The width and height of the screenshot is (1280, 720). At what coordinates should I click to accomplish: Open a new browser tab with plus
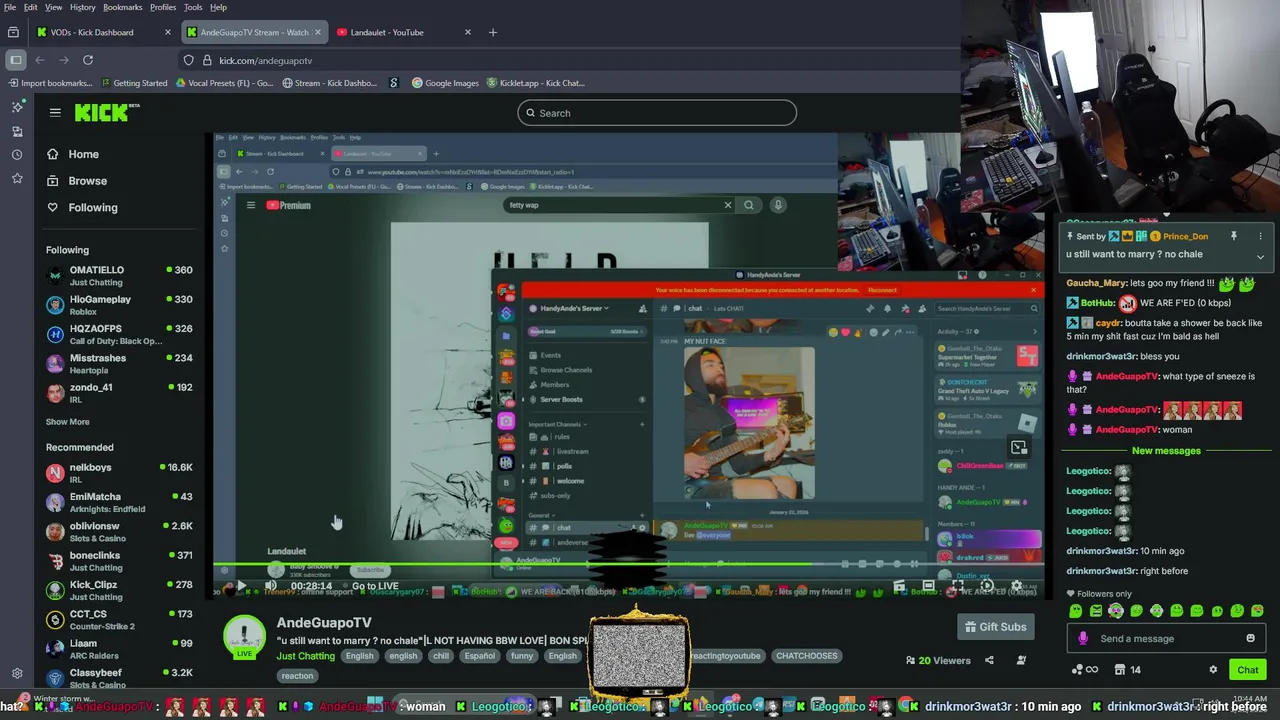[x=492, y=32]
